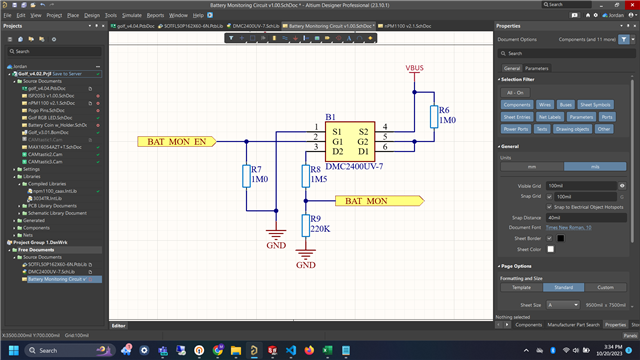Open Visual Studio Code from the taskbar
This screenshot has height=360, width=640.
click(291, 350)
